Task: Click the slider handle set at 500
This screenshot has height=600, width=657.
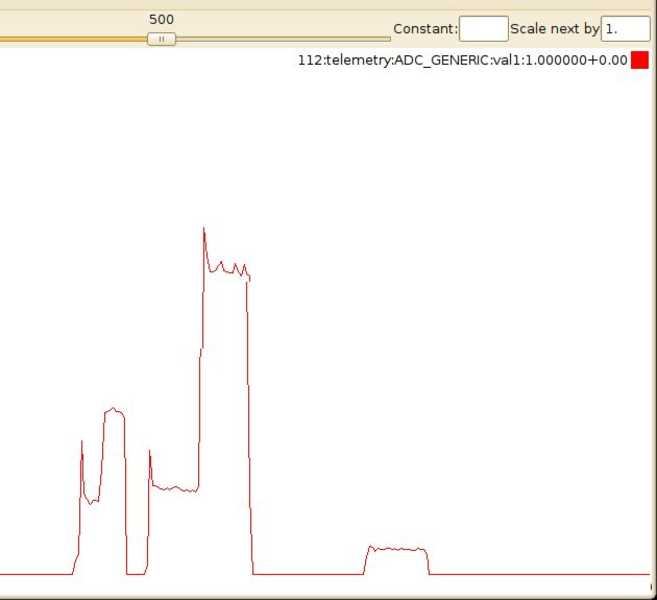Action: pyautogui.click(x=161, y=39)
